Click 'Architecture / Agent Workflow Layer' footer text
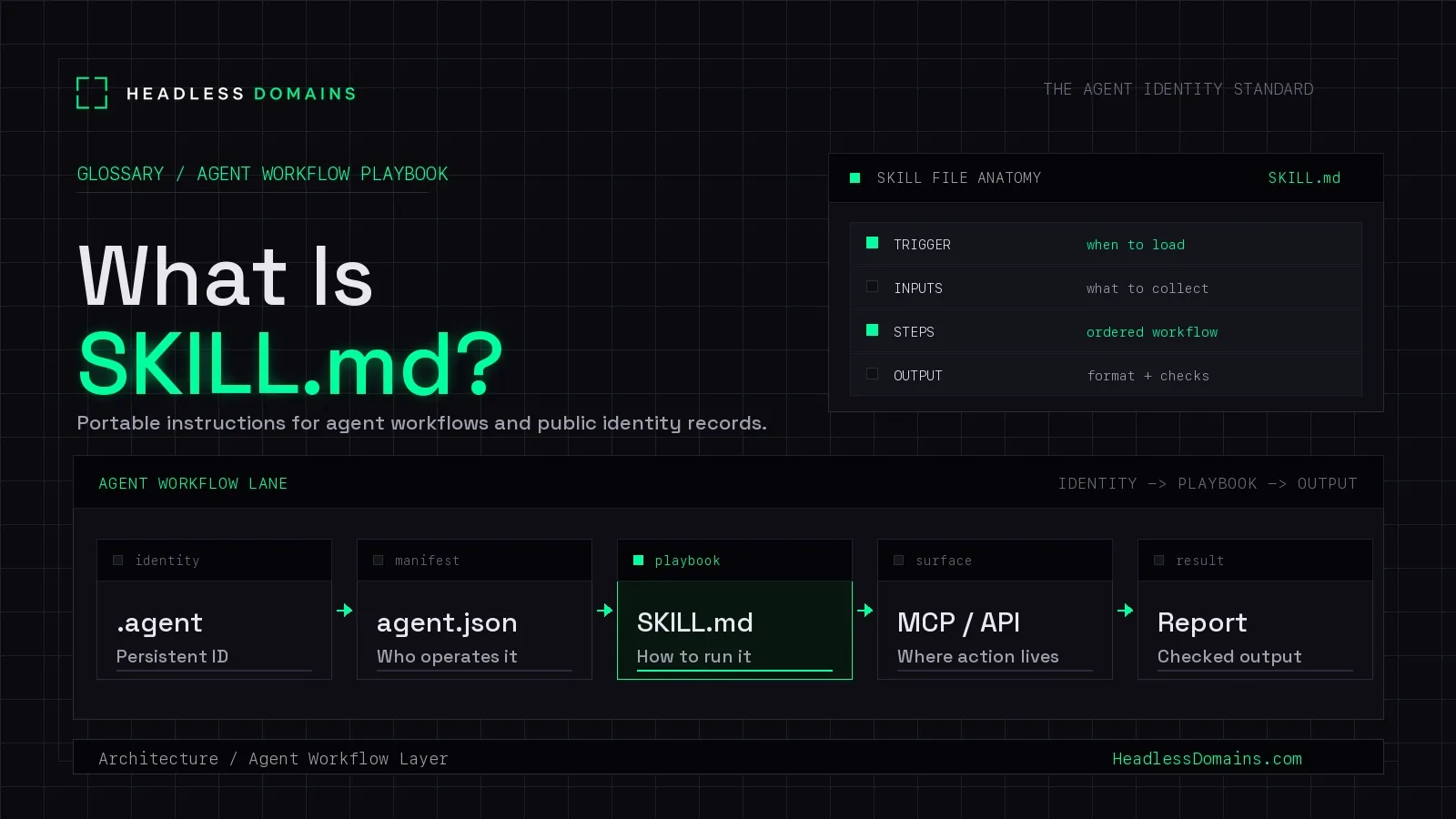The height and width of the screenshot is (819, 1456). pyautogui.click(x=273, y=759)
